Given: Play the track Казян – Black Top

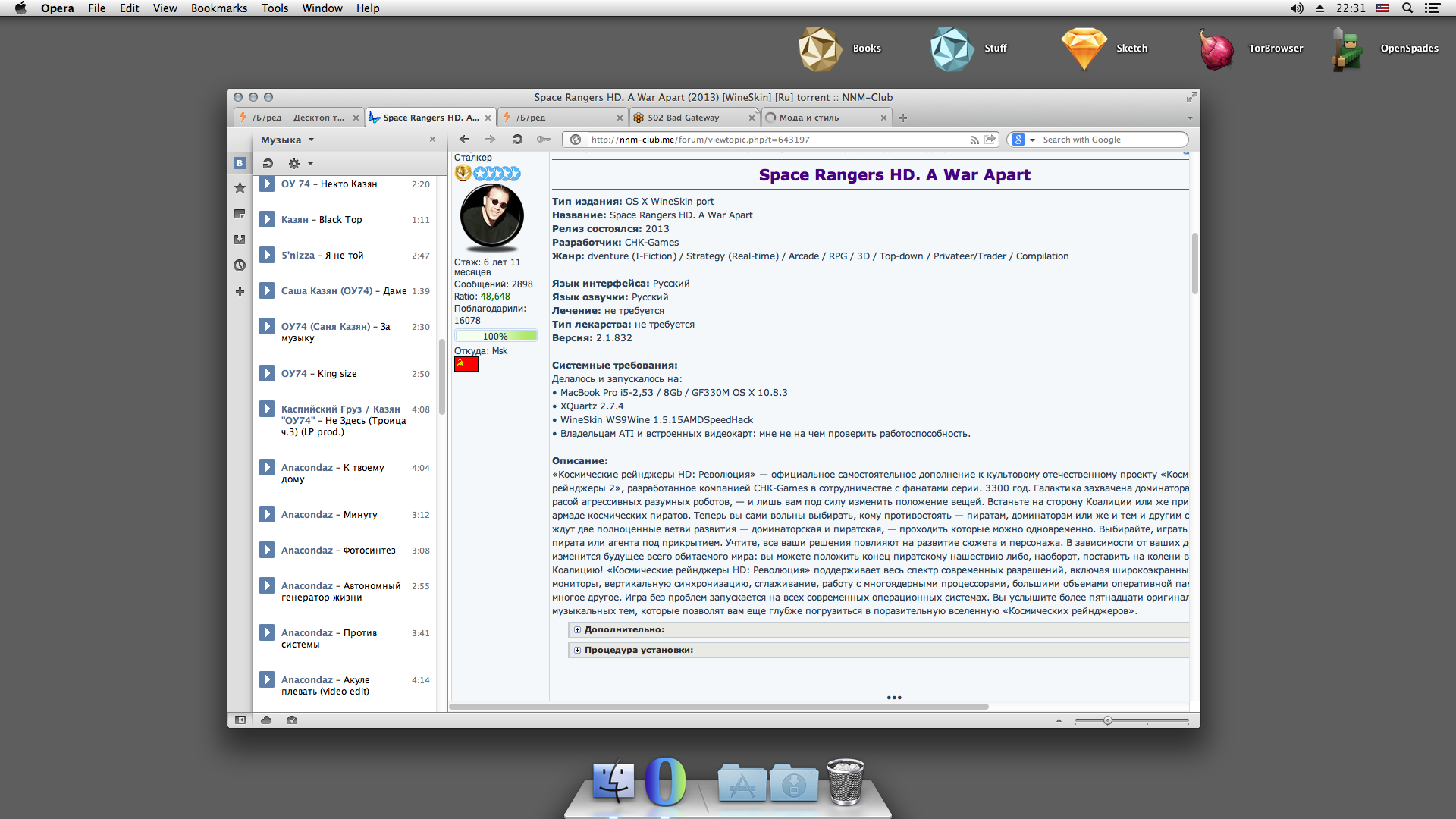Looking at the screenshot, I should click(x=267, y=220).
